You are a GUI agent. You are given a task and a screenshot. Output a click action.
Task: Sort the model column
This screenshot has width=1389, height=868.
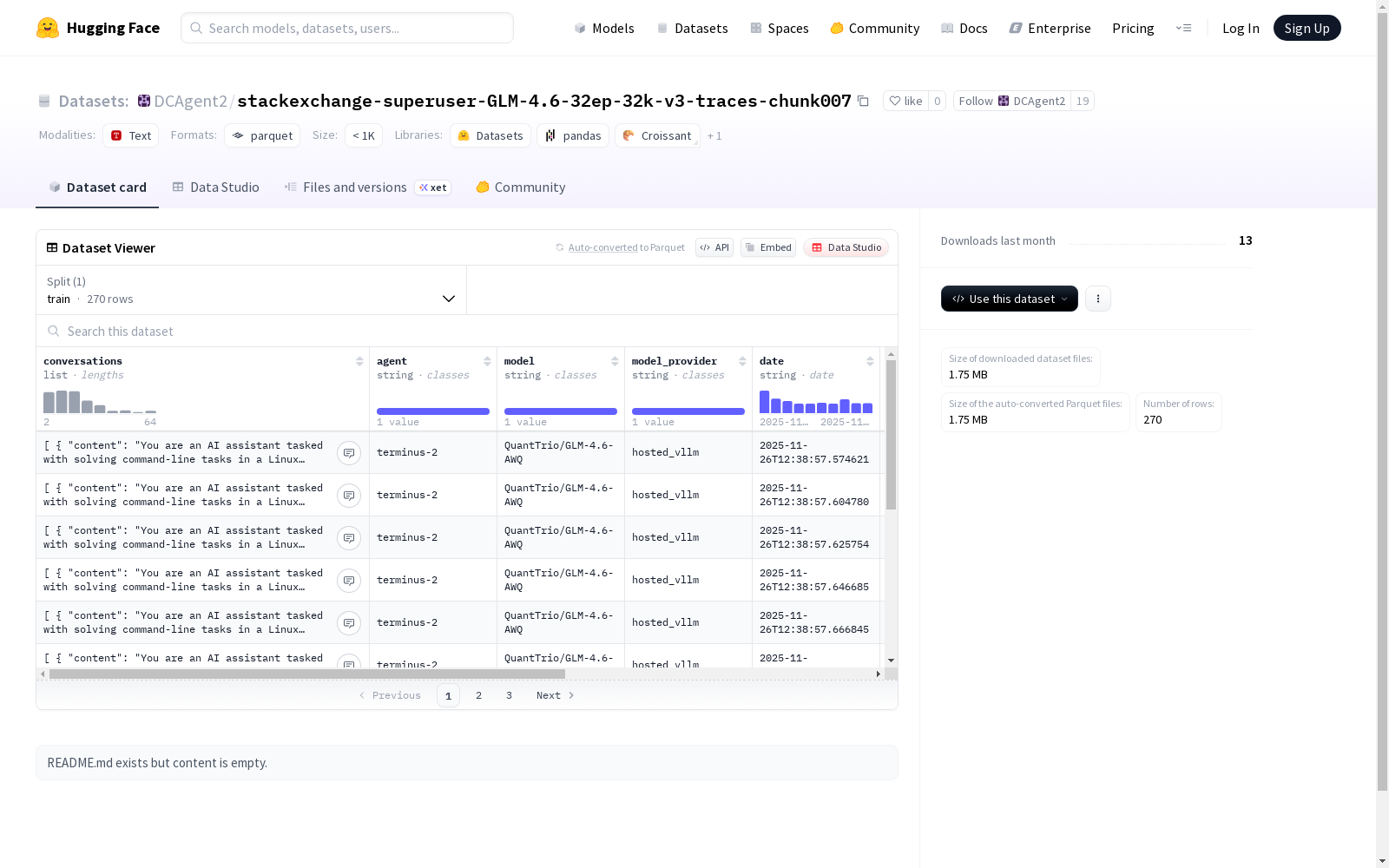point(615,361)
